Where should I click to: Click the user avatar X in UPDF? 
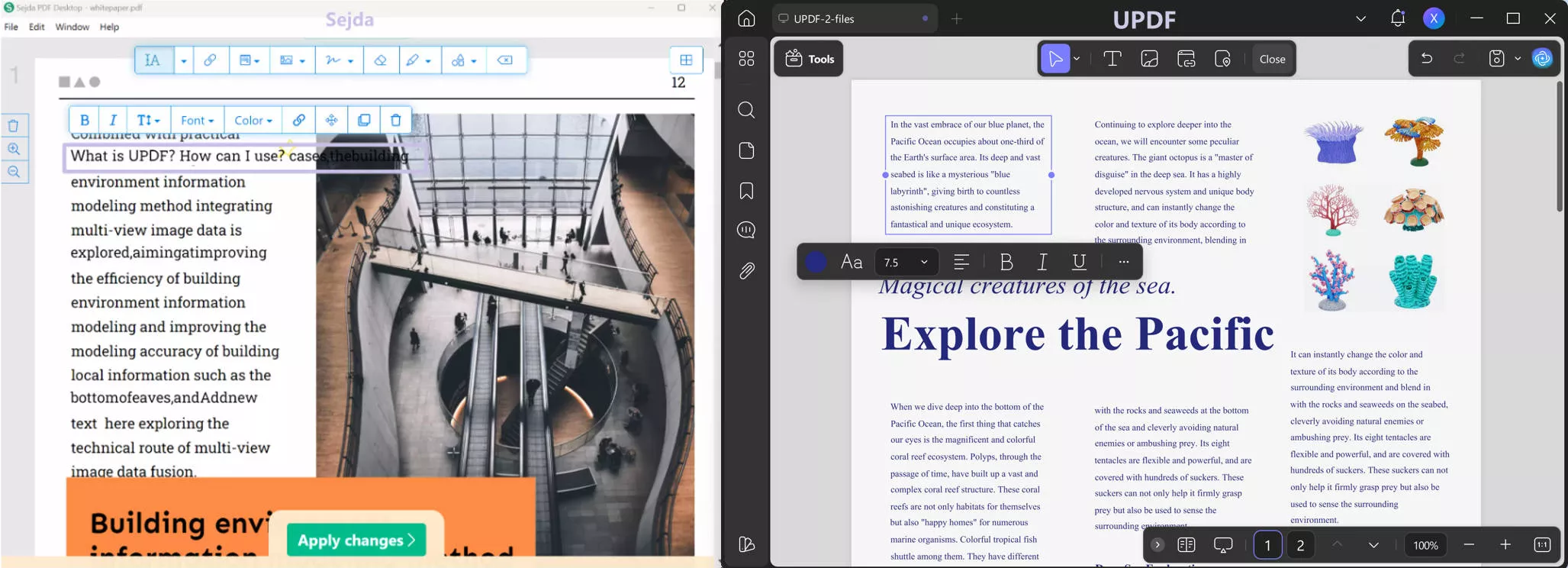1434,18
